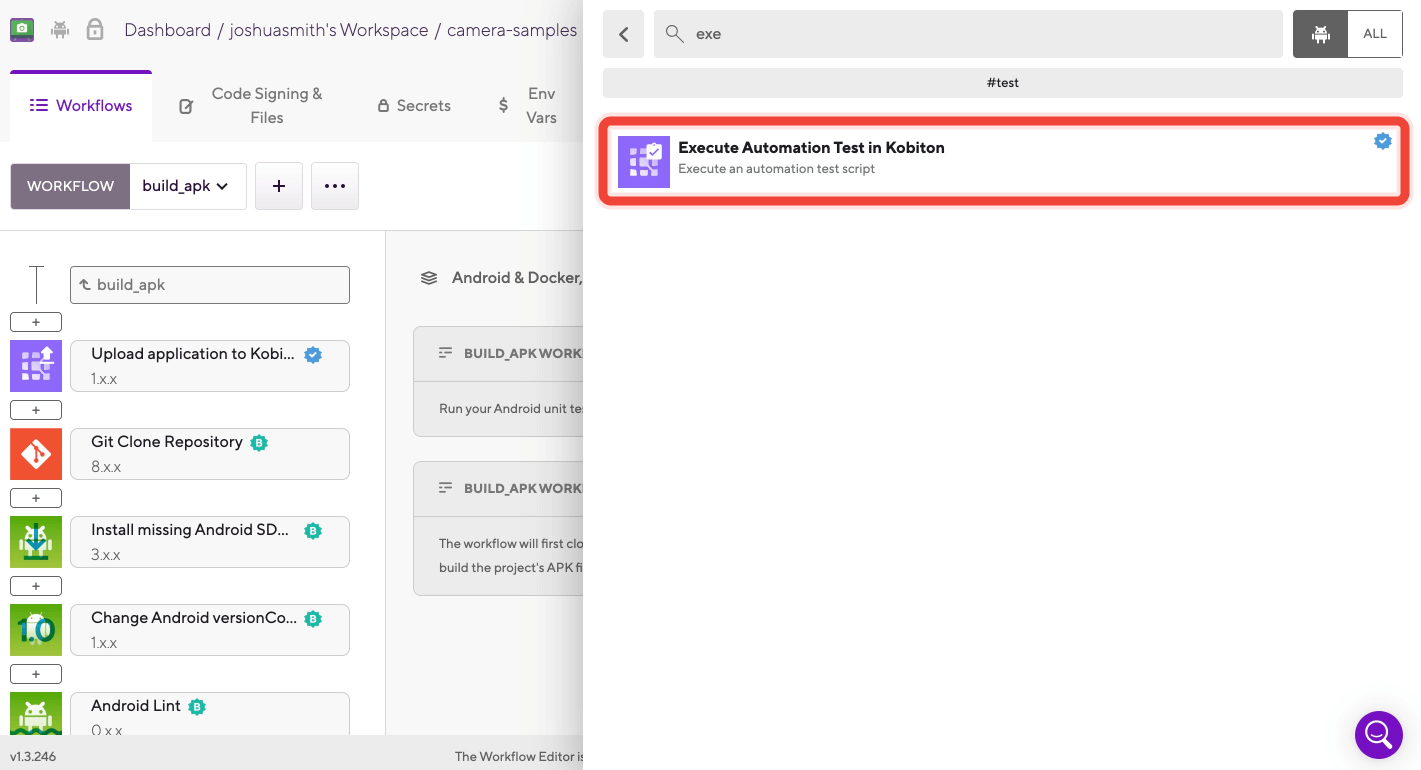
Task: Click Bitrise badge on Android Lint step
Action: 197,707
